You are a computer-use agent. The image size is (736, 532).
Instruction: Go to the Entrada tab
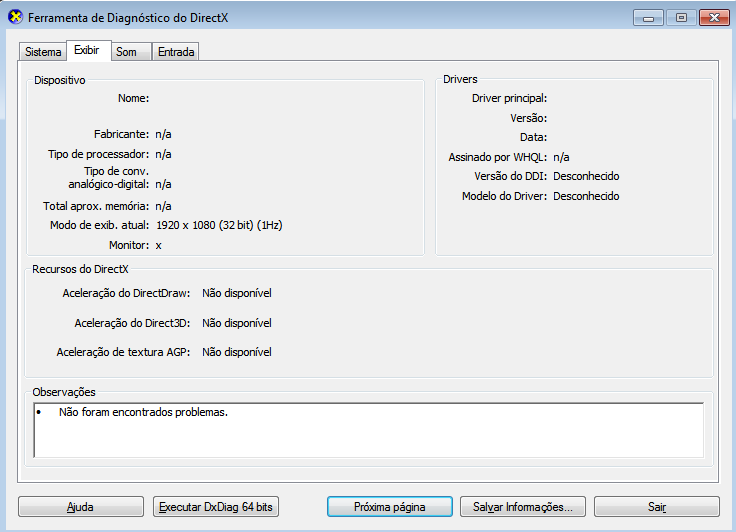(x=176, y=52)
